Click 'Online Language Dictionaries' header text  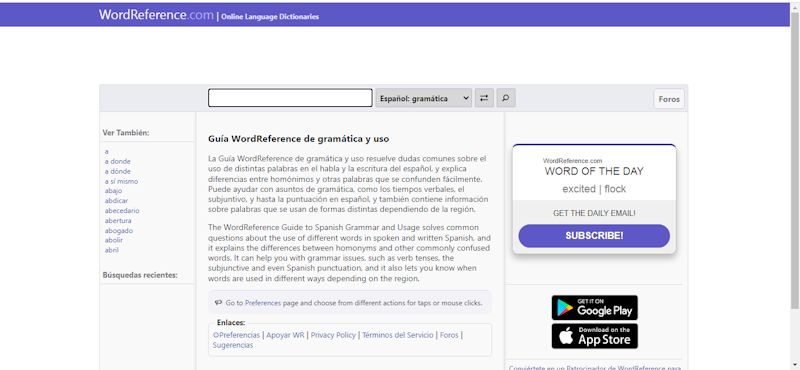(x=270, y=17)
